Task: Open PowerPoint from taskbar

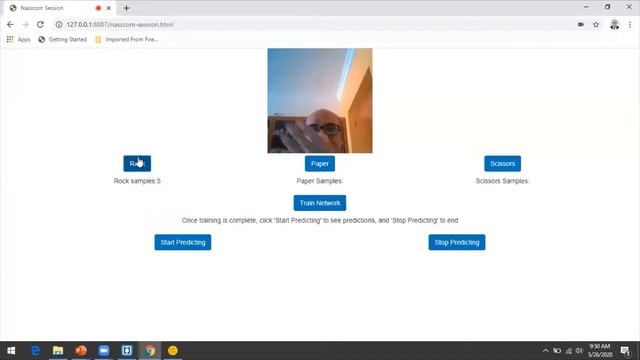Action: [81, 351]
